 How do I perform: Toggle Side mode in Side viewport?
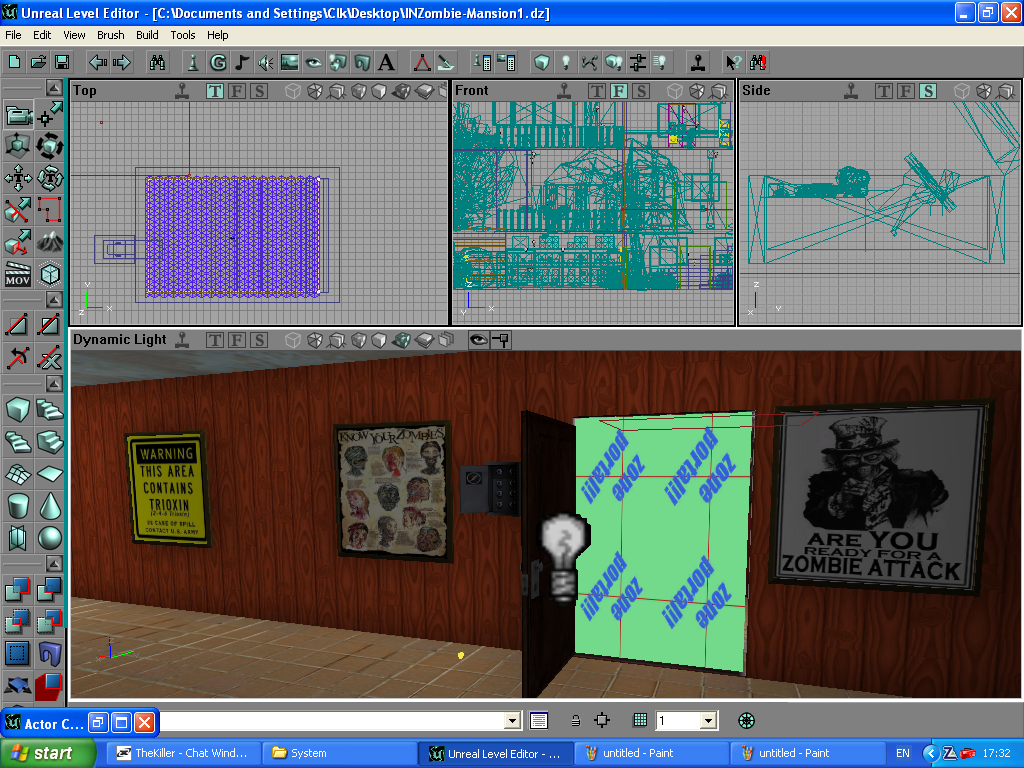pos(928,91)
